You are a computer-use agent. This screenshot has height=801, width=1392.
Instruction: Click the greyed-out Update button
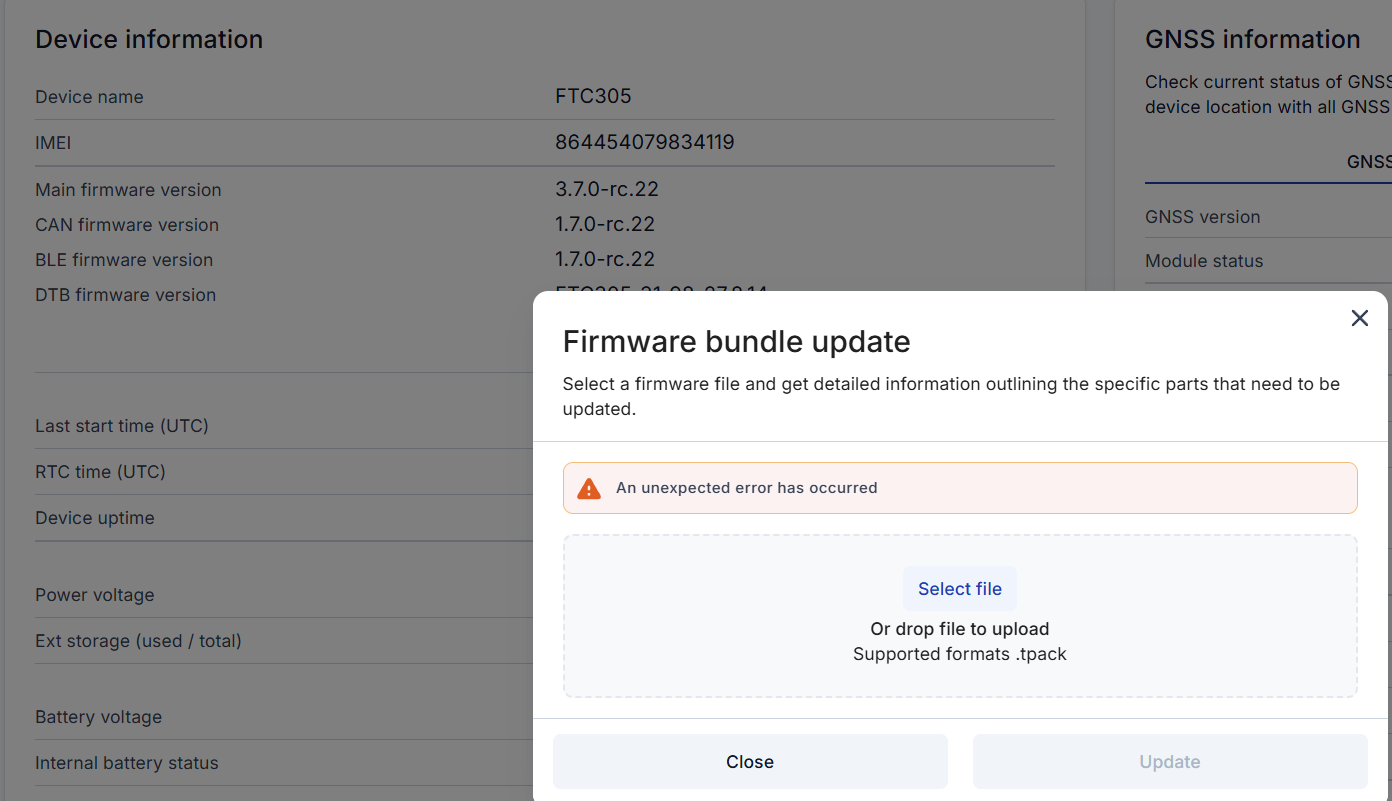(1170, 762)
